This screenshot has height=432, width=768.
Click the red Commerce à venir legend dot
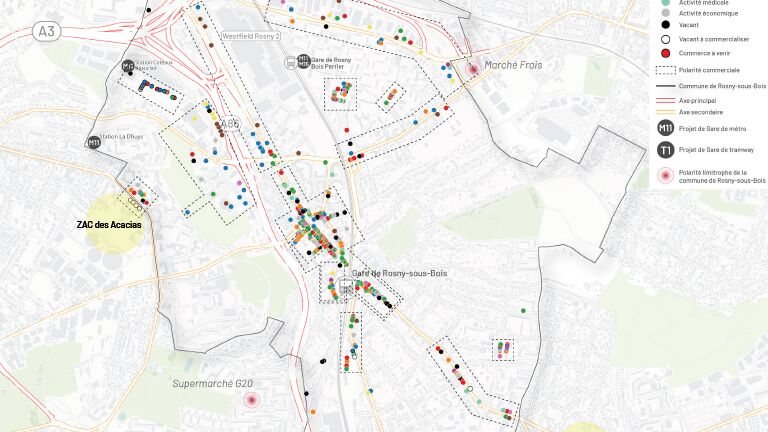665,52
